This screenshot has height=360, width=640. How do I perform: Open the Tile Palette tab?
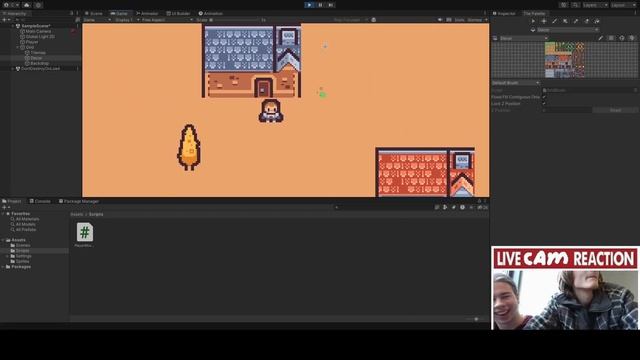point(534,13)
